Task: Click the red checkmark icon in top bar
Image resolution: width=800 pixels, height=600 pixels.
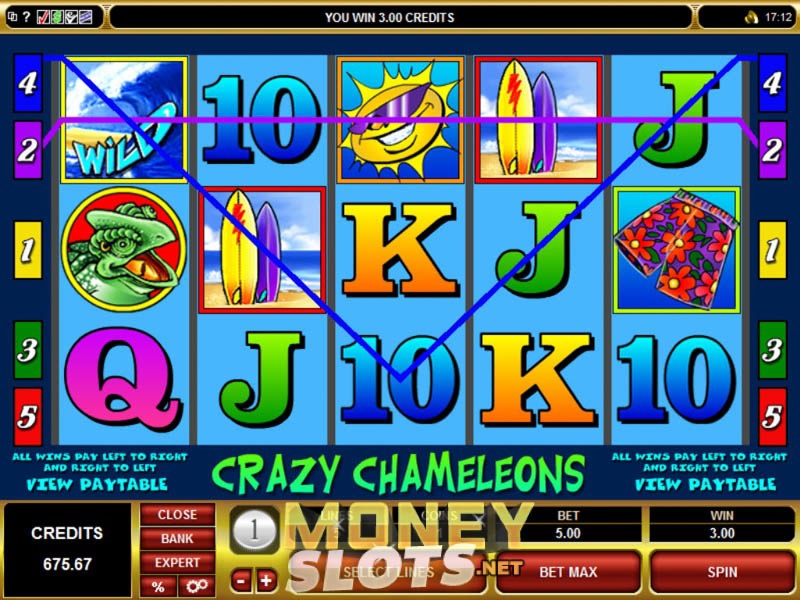Action: pos(43,18)
